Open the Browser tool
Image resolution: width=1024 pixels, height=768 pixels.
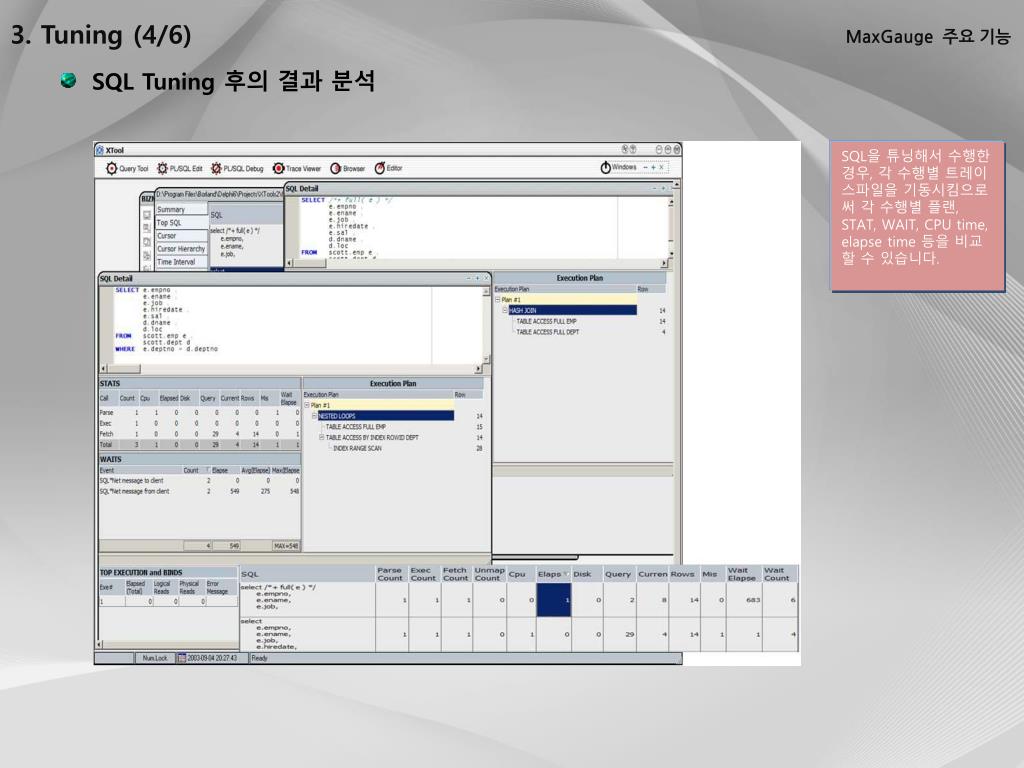347,168
